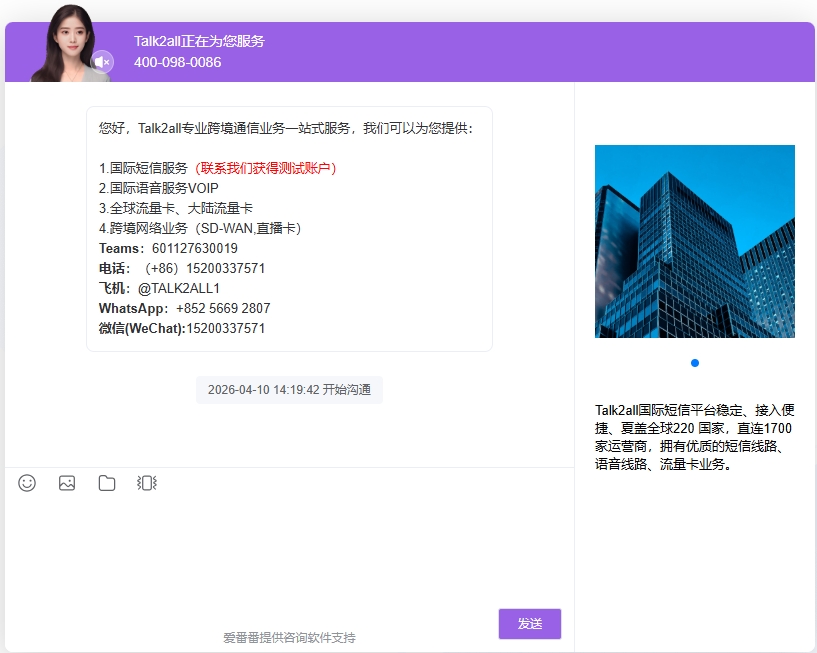Image resolution: width=817 pixels, height=653 pixels.
Task: Click the WhatsApp number +852 5669 2807
Action: tap(223, 308)
